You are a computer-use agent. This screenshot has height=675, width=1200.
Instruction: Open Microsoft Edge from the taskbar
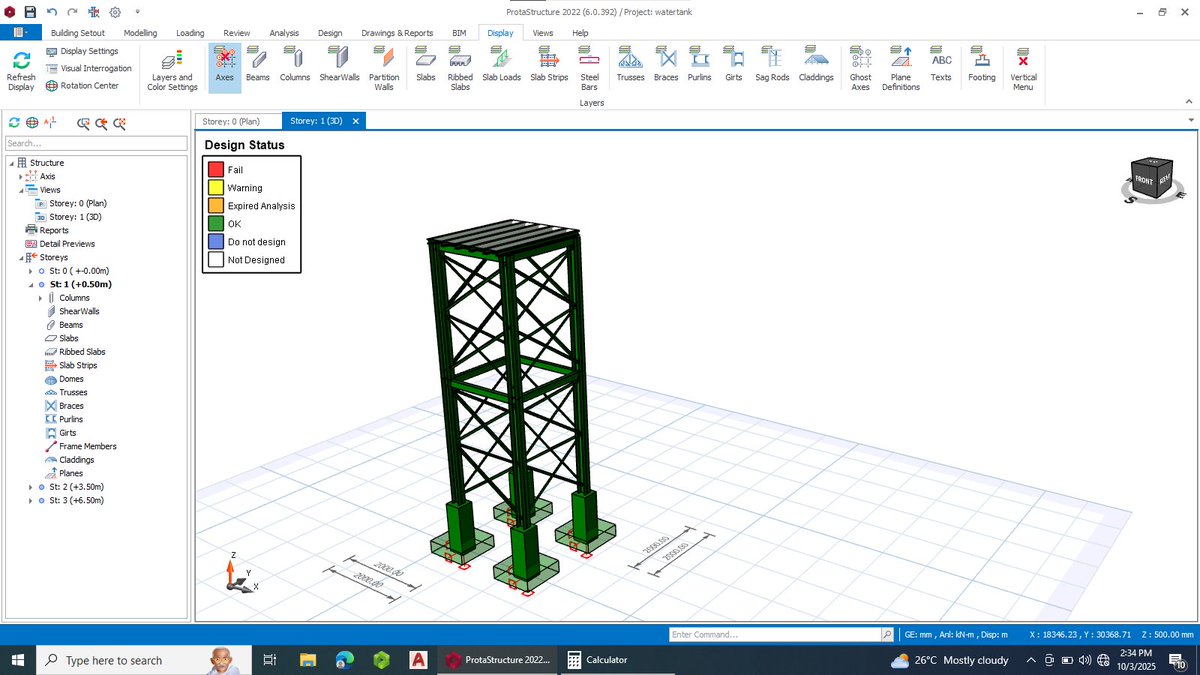pos(345,660)
